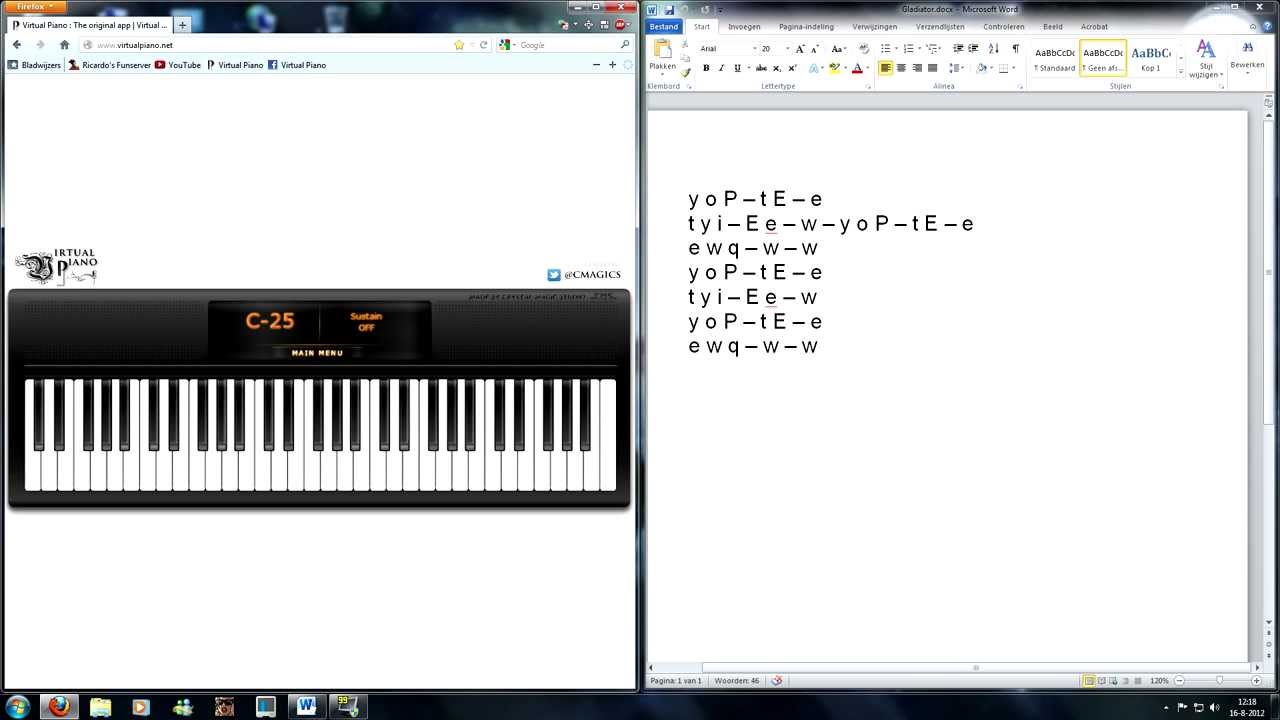Image resolution: width=1280 pixels, height=720 pixels.
Task: Click the Firefox icon in the Windows taskbar
Action: [59, 706]
